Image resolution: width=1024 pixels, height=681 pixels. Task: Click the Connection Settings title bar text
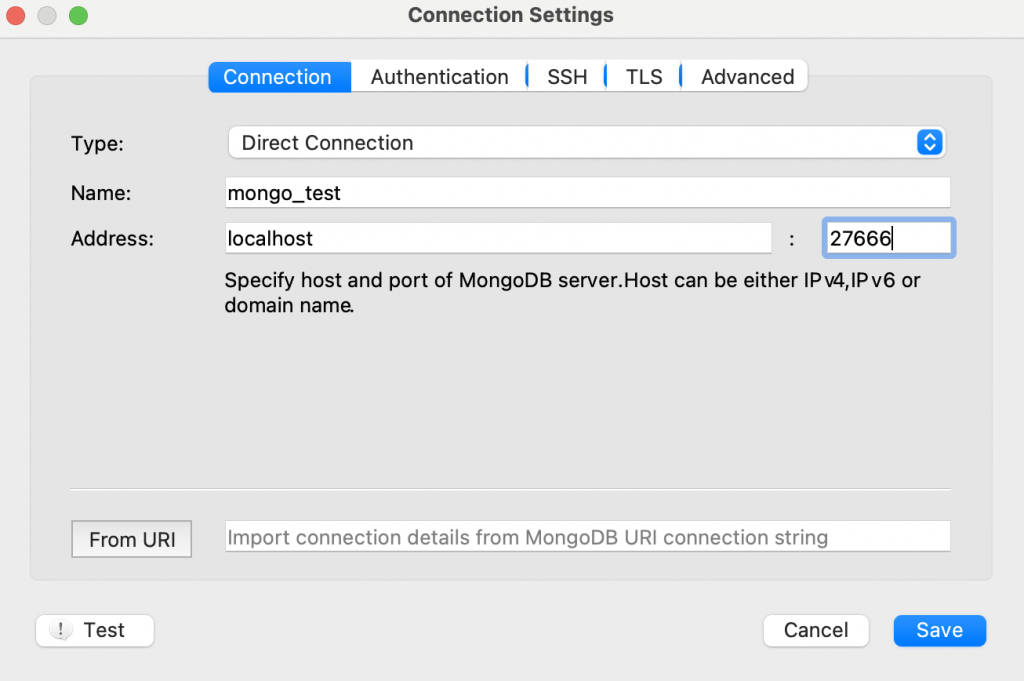pos(511,15)
